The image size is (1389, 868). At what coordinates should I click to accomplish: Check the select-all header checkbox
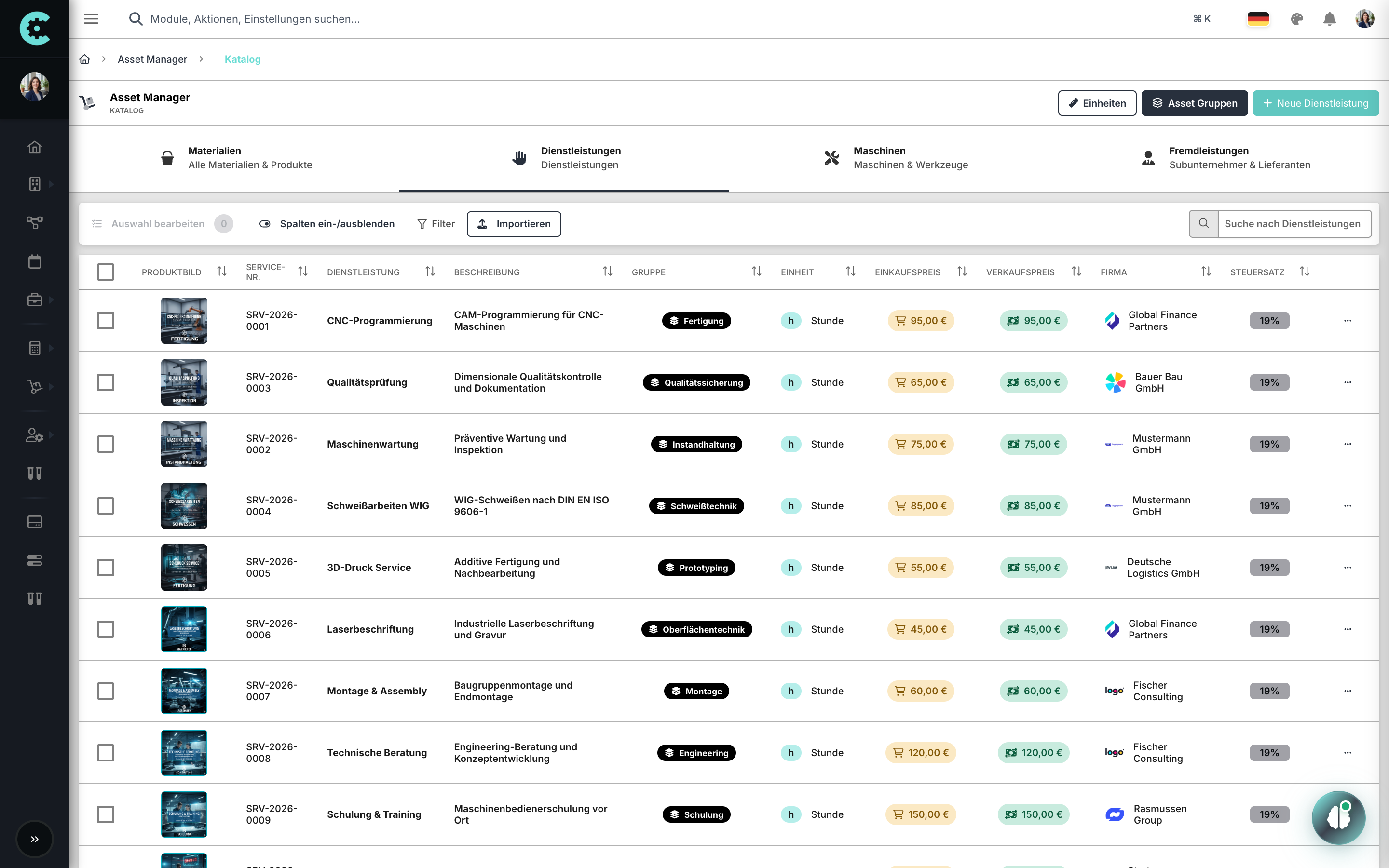(106, 271)
